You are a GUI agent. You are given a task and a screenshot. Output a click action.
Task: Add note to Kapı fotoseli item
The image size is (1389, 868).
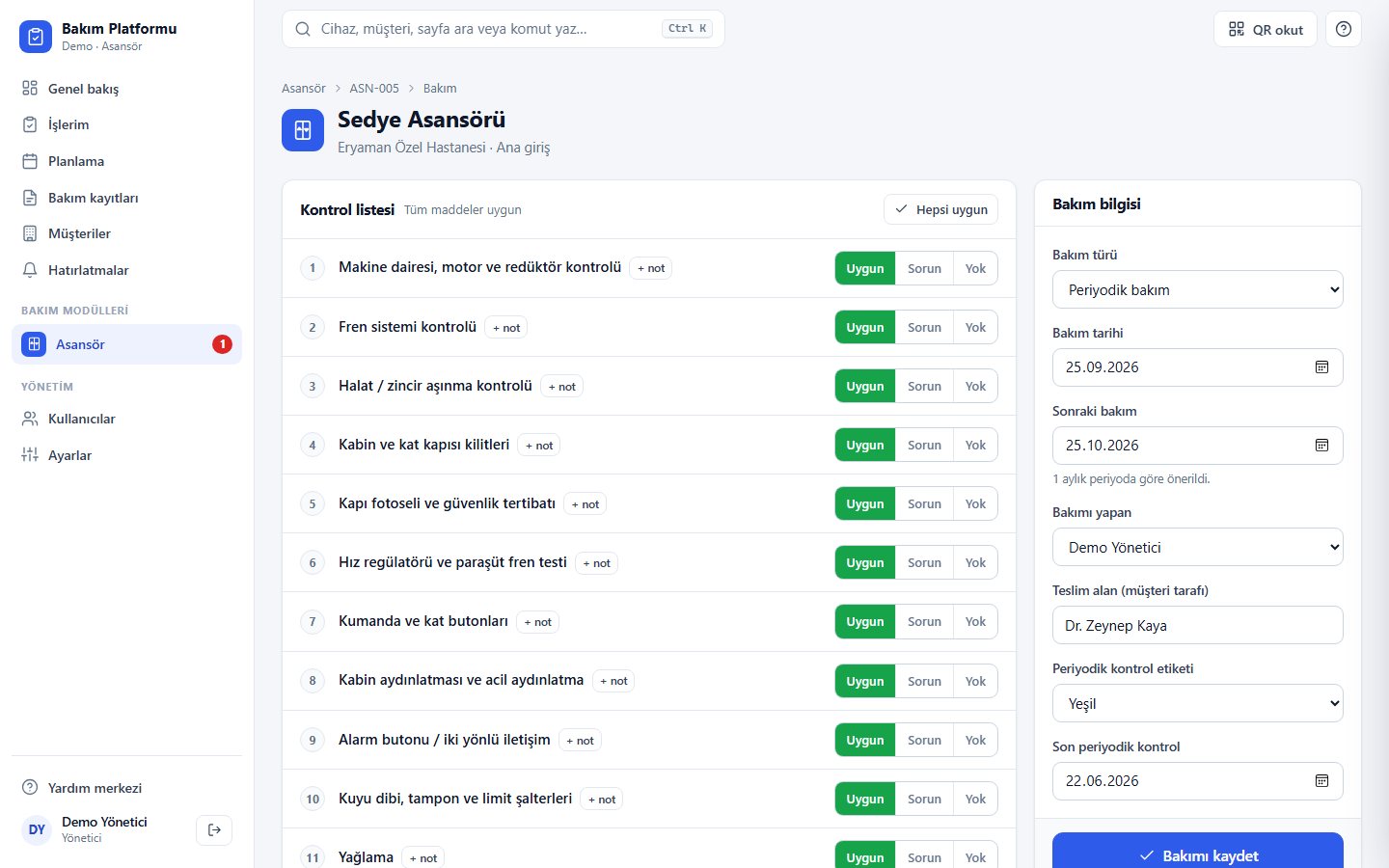point(586,503)
